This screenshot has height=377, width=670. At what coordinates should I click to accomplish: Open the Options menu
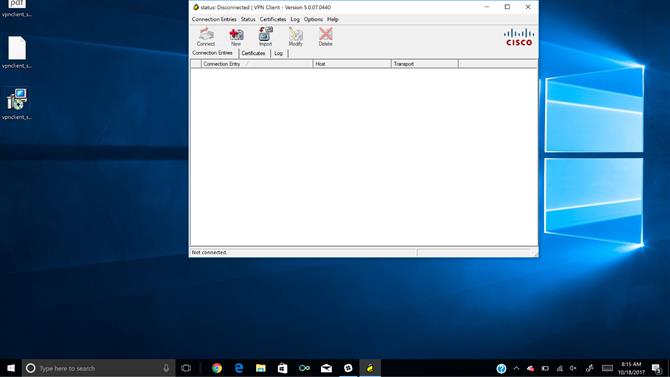pos(313,19)
